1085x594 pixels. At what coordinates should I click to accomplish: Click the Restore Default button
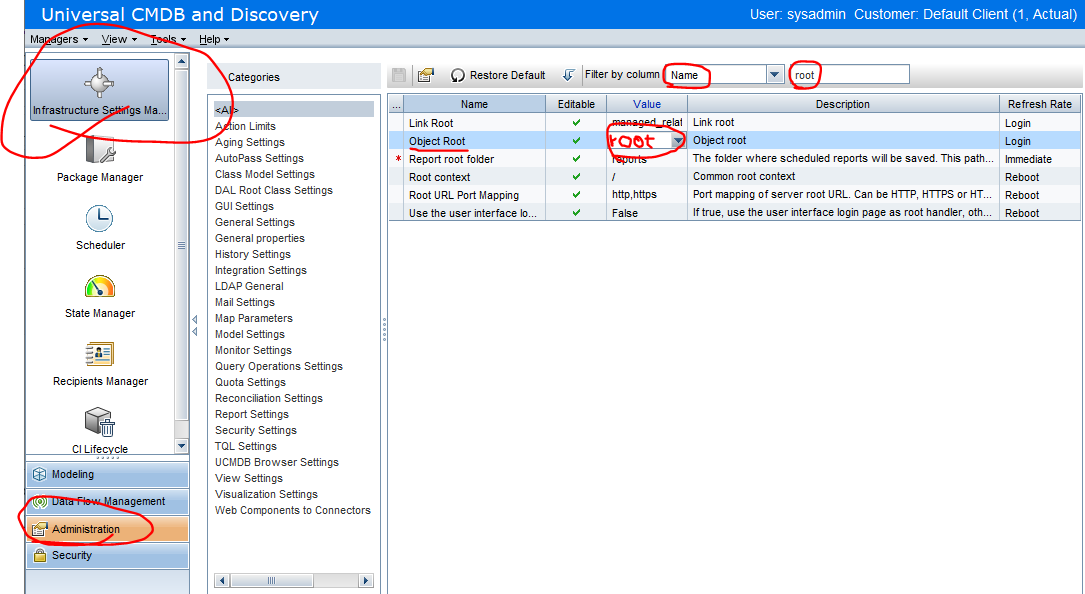tap(498, 75)
